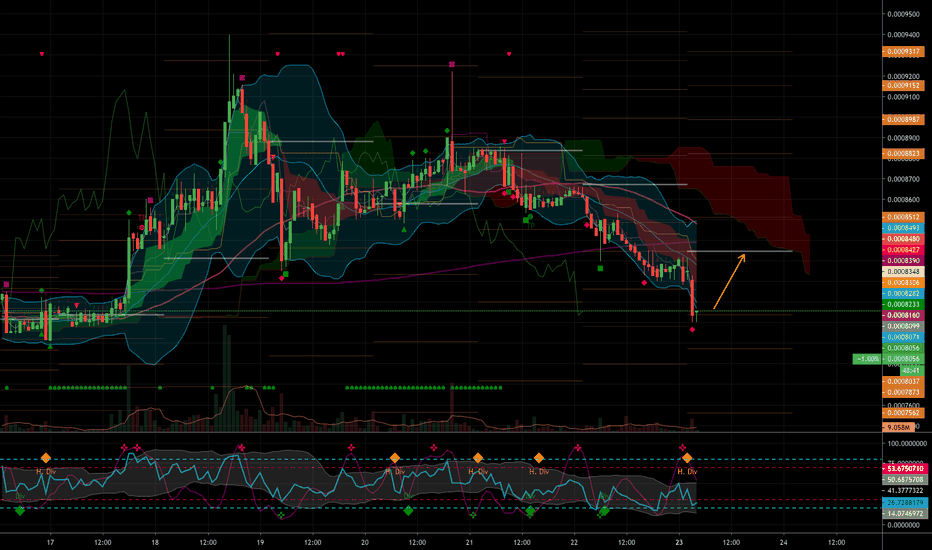The width and height of the screenshot is (932, 550).
Task: Click the 0.0008987 orange price label
Action: [903, 120]
